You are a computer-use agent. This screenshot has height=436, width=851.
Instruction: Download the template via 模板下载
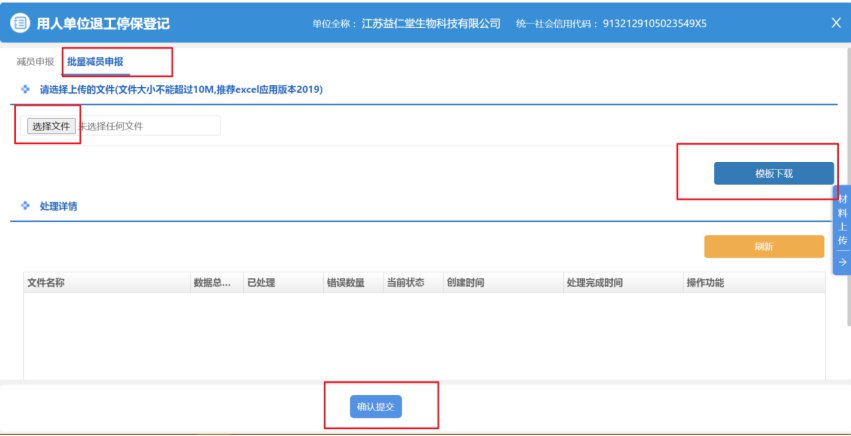pyautogui.click(x=773, y=173)
